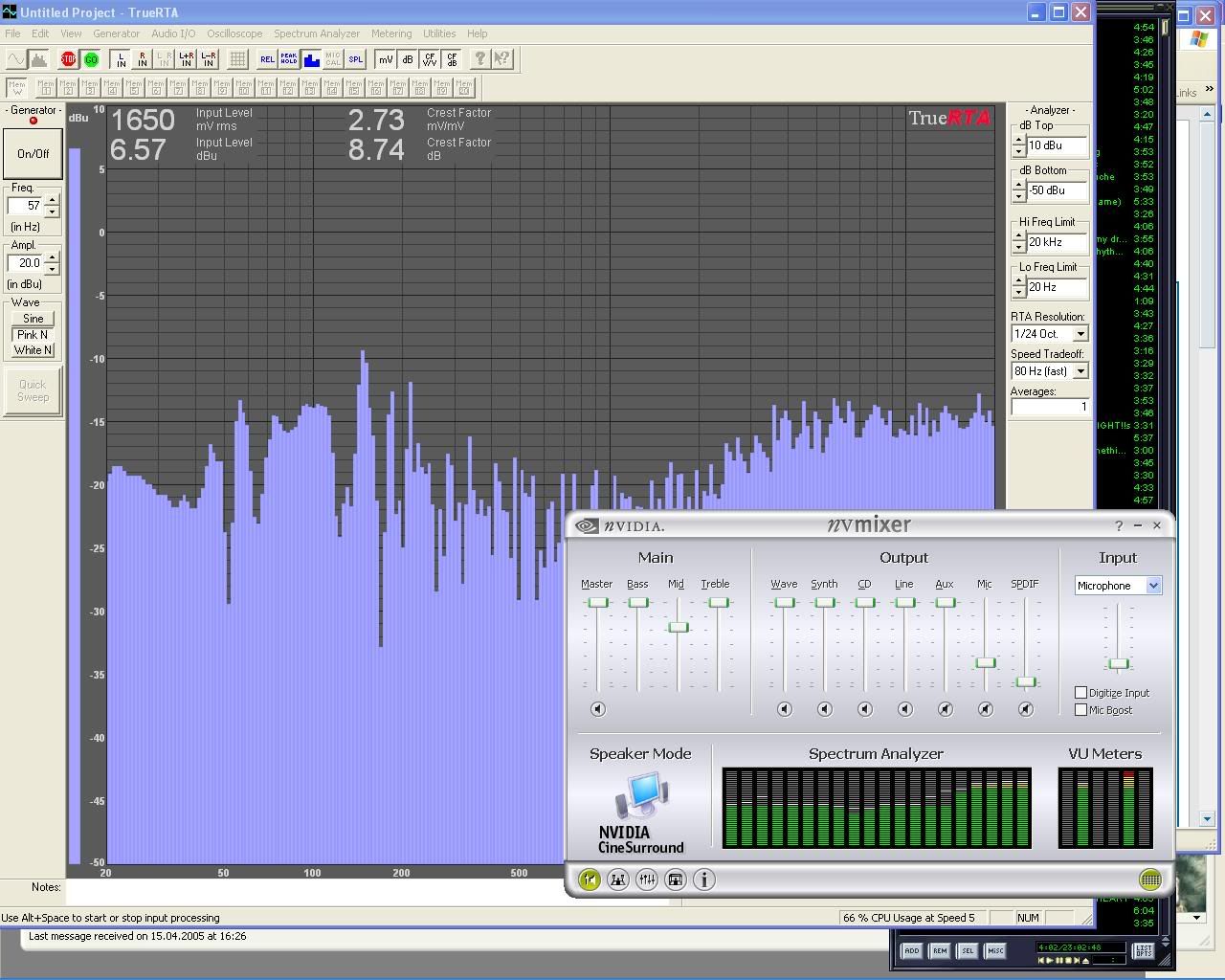Select the L-R IN input icon
Image resolution: width=1225 pixels, height=980 pixels.
pos(208,59)
